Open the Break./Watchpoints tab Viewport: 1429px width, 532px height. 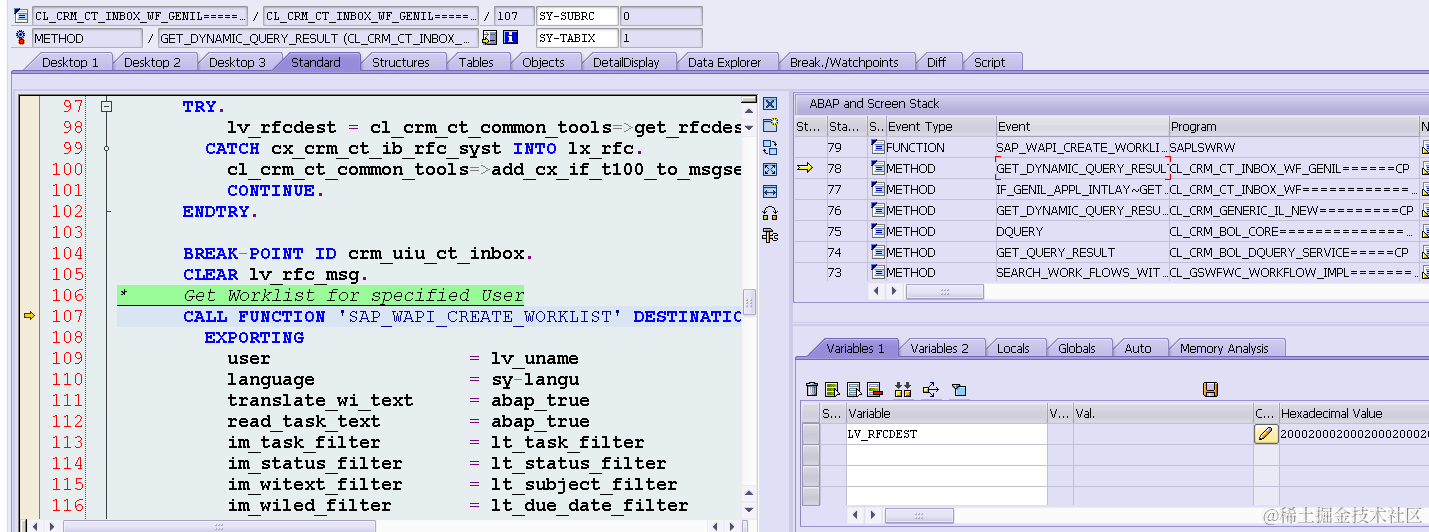(844, 62)
